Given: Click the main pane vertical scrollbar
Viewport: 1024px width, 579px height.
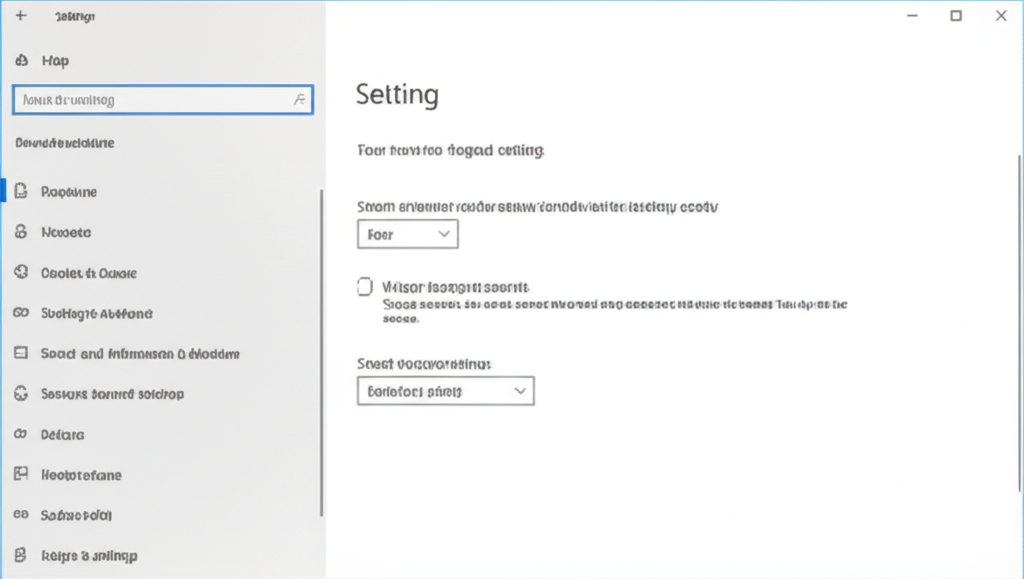Looking at the screenshot, I should tap(1019, 323).
